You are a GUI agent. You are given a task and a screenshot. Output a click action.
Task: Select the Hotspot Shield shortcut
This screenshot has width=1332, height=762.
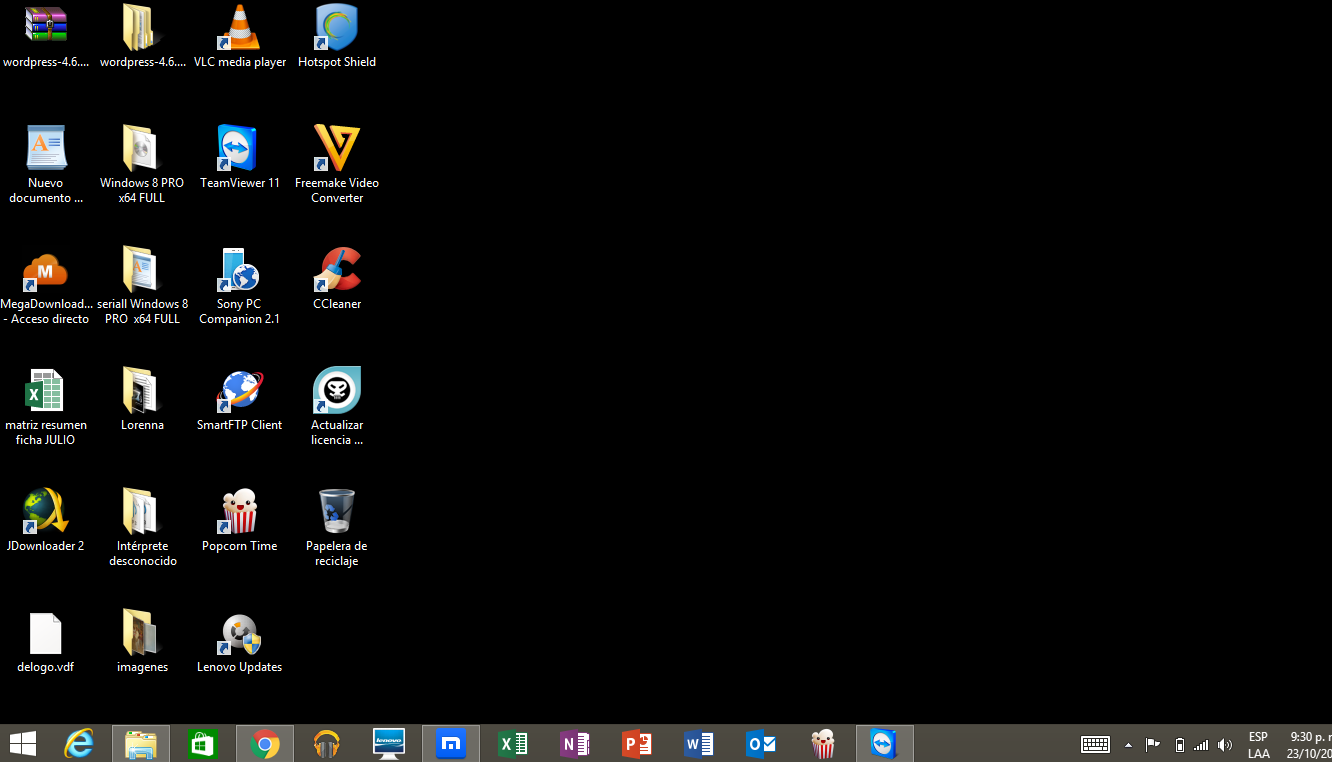pyautogui.click(x=336, y=28)
